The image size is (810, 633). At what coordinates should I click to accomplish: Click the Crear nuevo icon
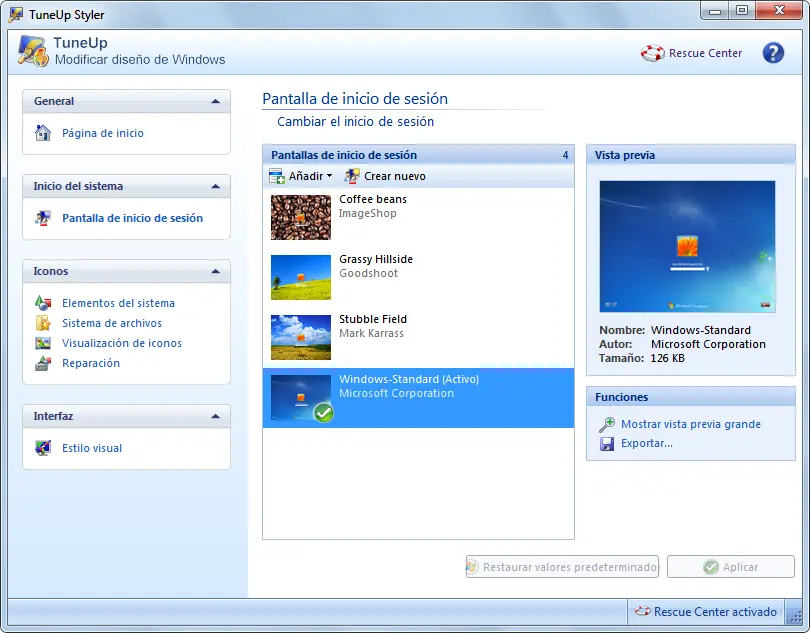point(352,176)
